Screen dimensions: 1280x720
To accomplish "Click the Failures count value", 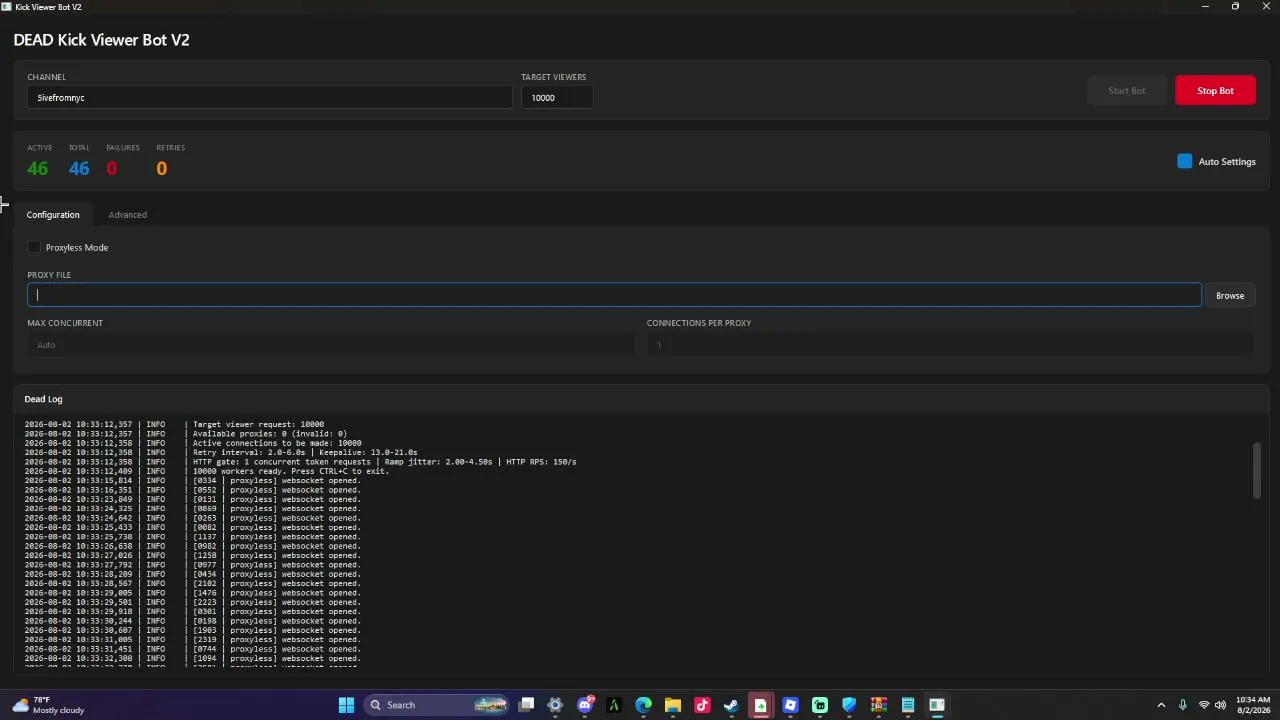I will point(112,168).
